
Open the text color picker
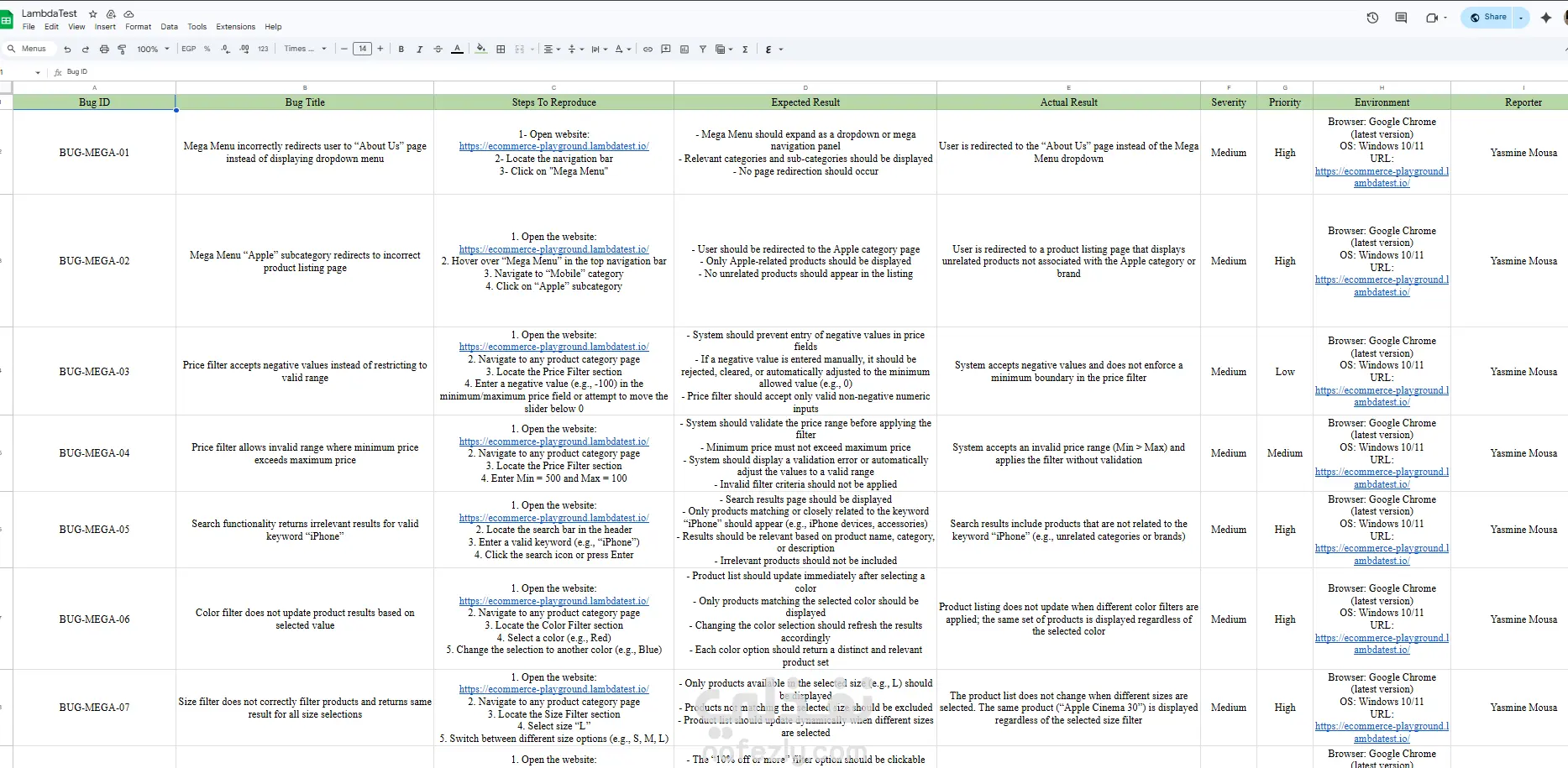(457, 50)
